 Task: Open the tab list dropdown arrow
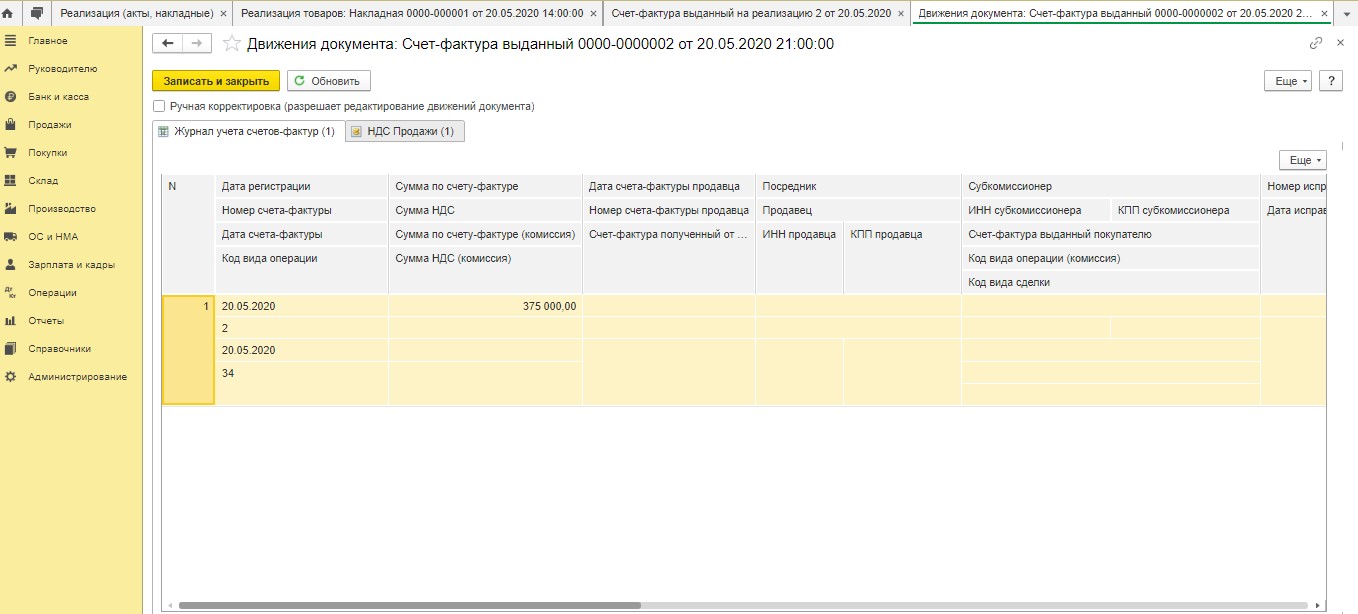pyautogui.click(x=1346, y=13)
